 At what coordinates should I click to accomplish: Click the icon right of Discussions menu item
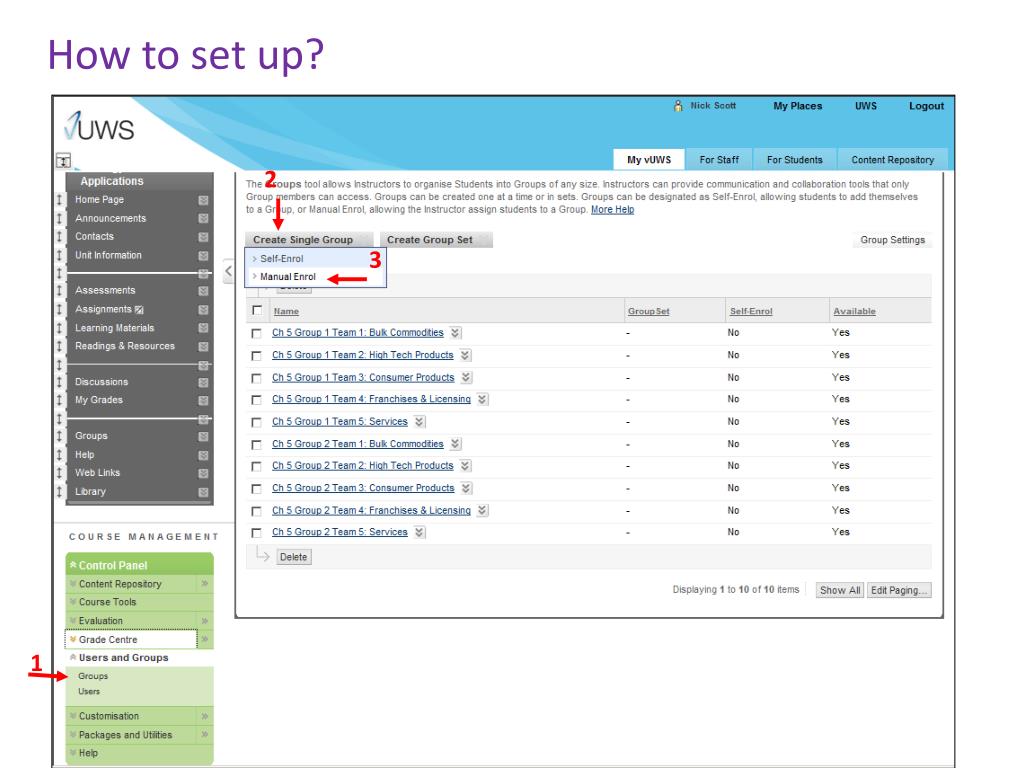[x=203, y=382]
